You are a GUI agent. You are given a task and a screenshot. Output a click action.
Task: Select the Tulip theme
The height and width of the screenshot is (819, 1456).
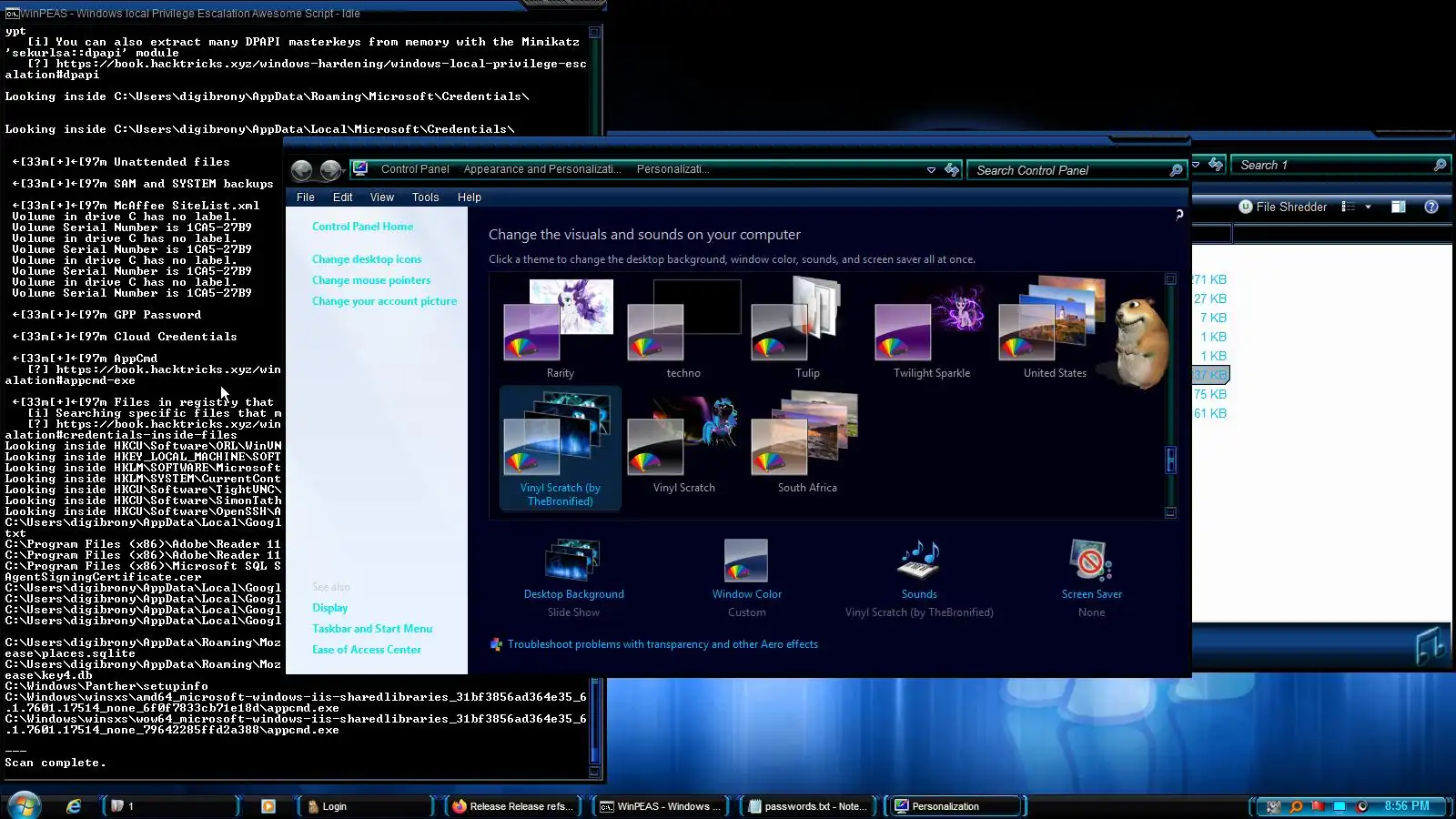pyautogui.click(x=807, y=329)
